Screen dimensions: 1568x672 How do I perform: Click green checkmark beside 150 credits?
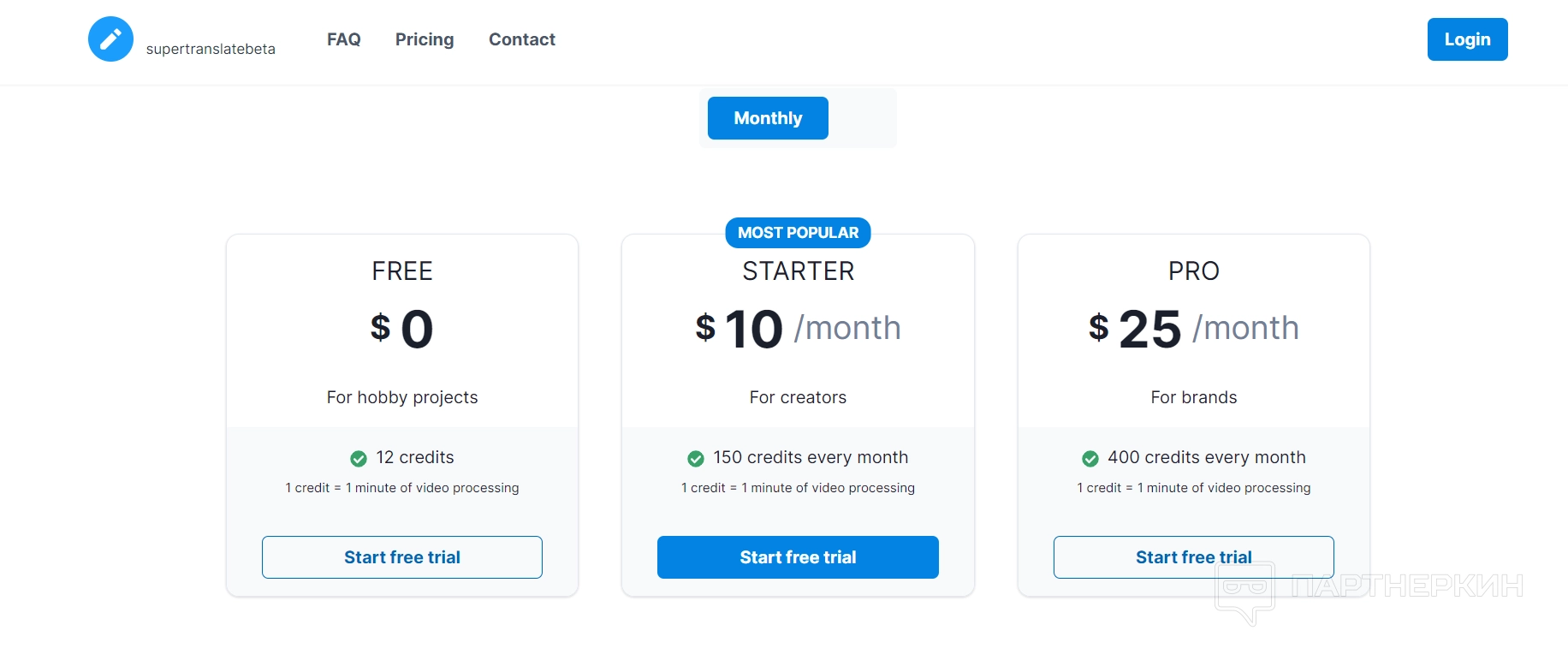[x=696, y=459]
